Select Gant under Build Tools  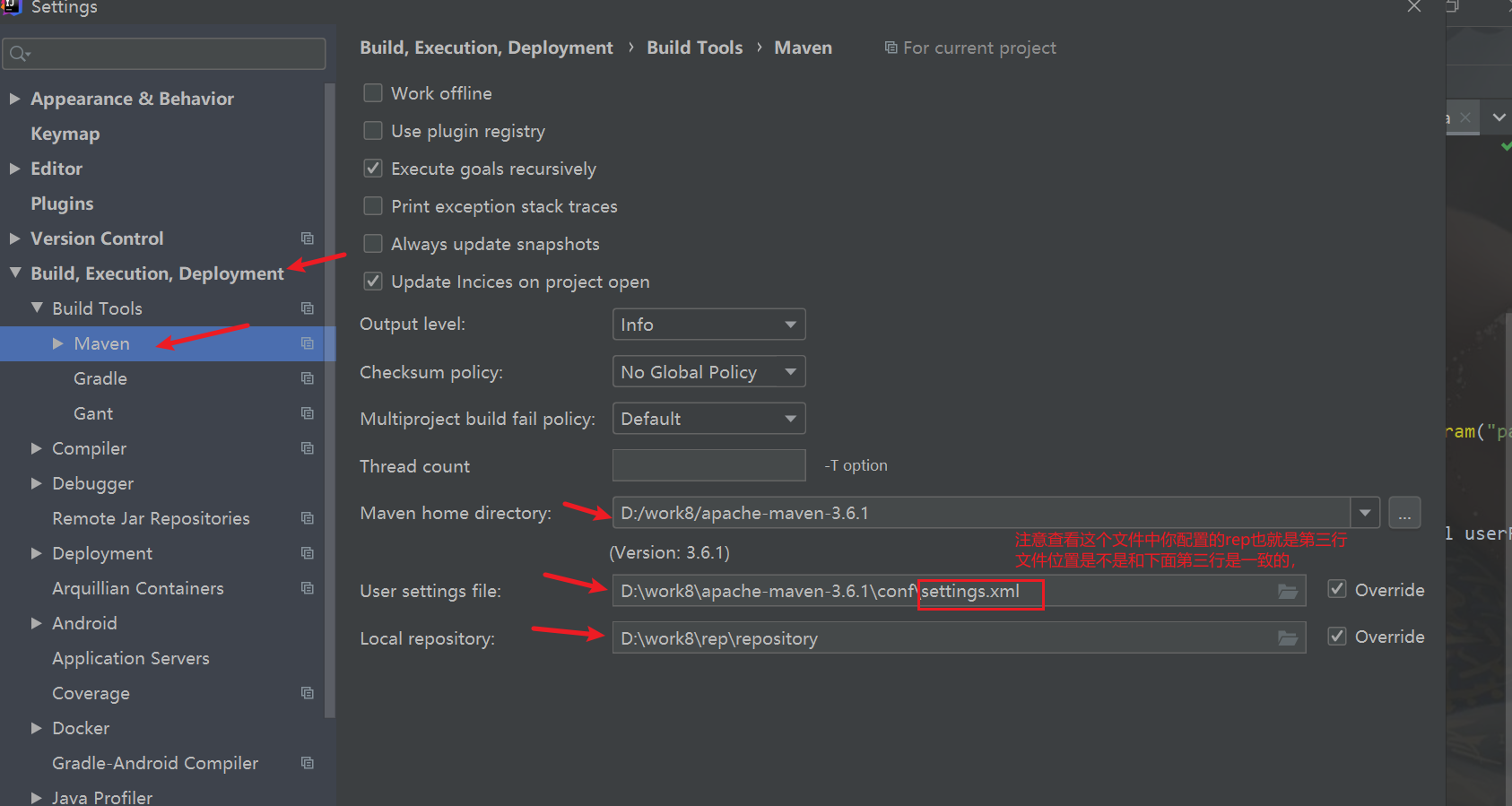point(93,413)
